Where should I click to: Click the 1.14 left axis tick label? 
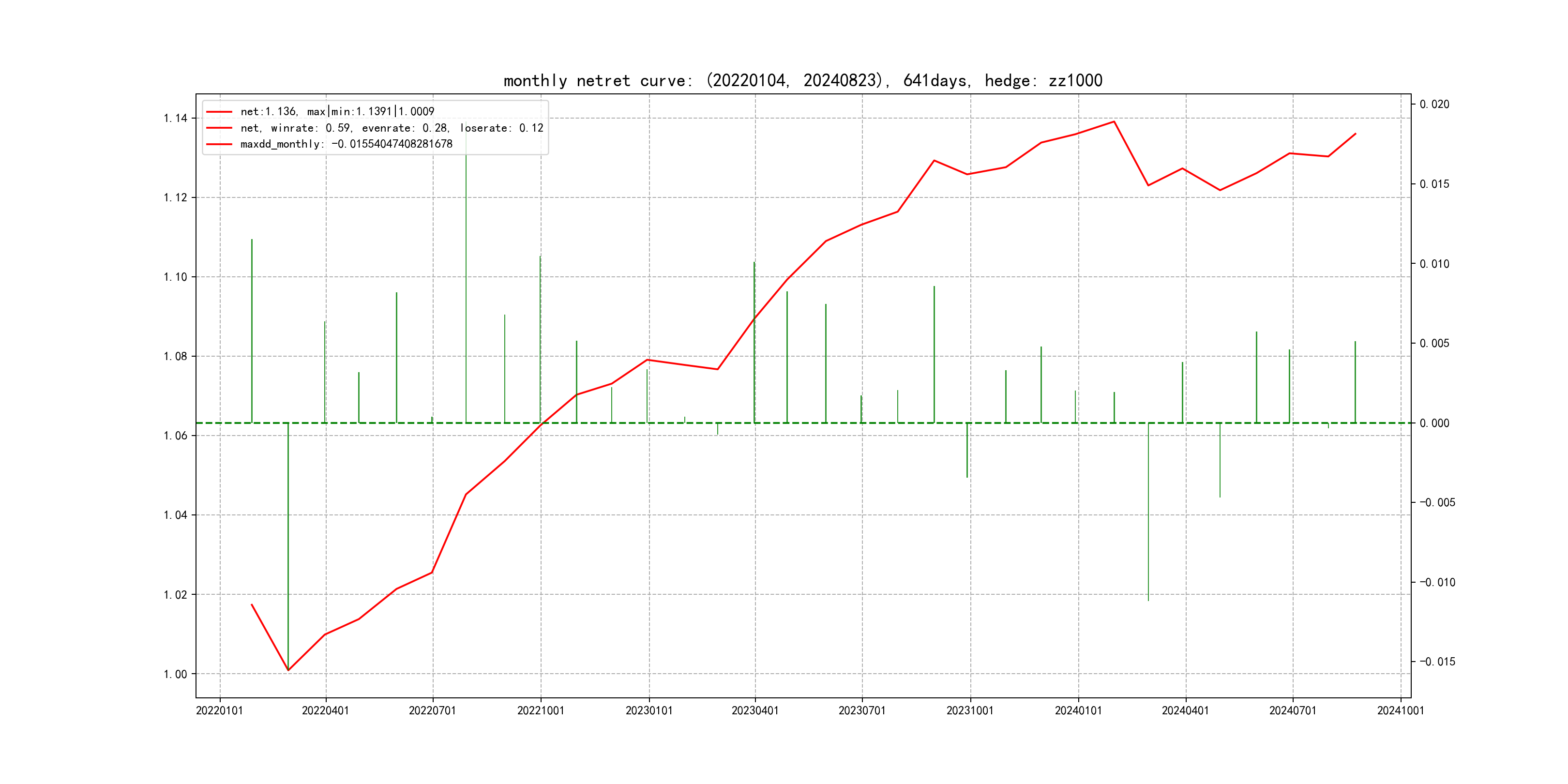pyautogui.click(x=175, y=118)
